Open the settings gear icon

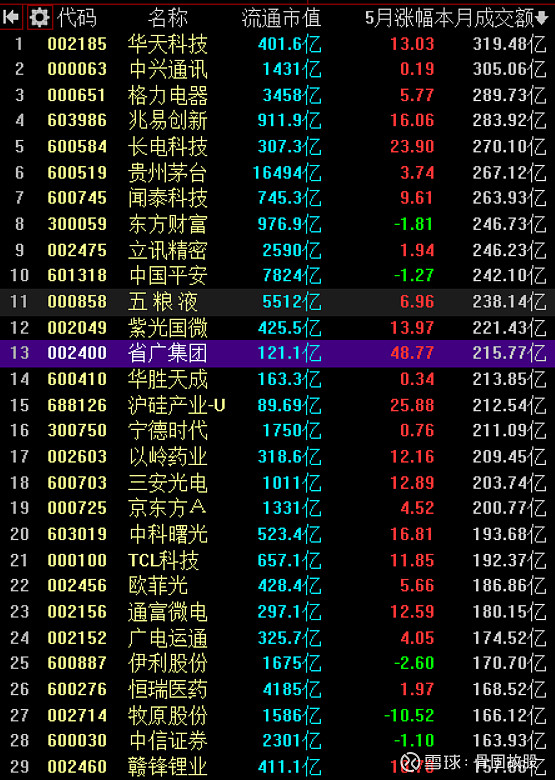(x=40, y=18)
